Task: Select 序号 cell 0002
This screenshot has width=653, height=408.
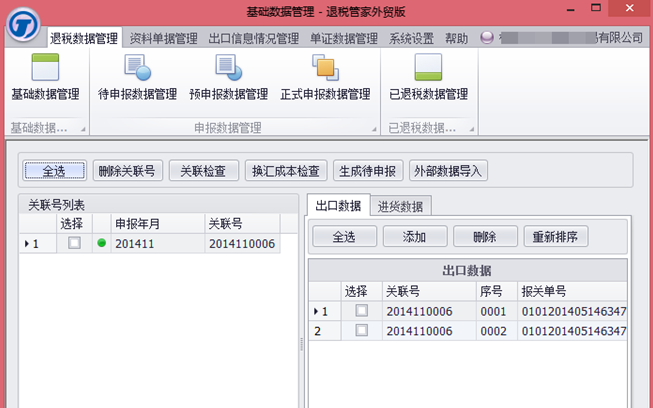Action: pyautogui.click(x=497, y=331)
